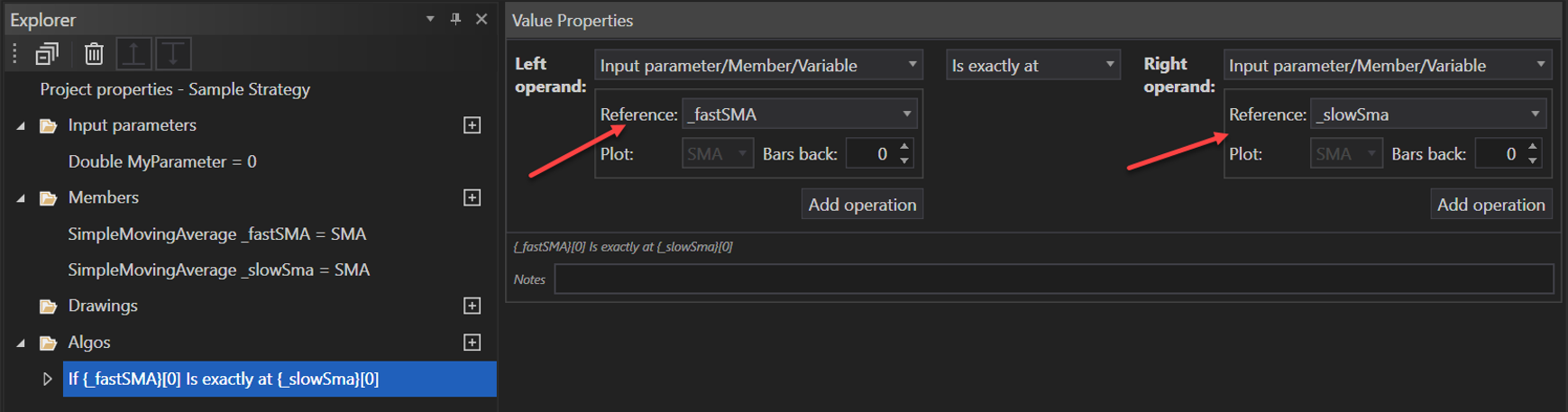The image size is (1568, 412).
Task: Click the move down arrow toolbar icon
Action: click(x=173, y=54)
